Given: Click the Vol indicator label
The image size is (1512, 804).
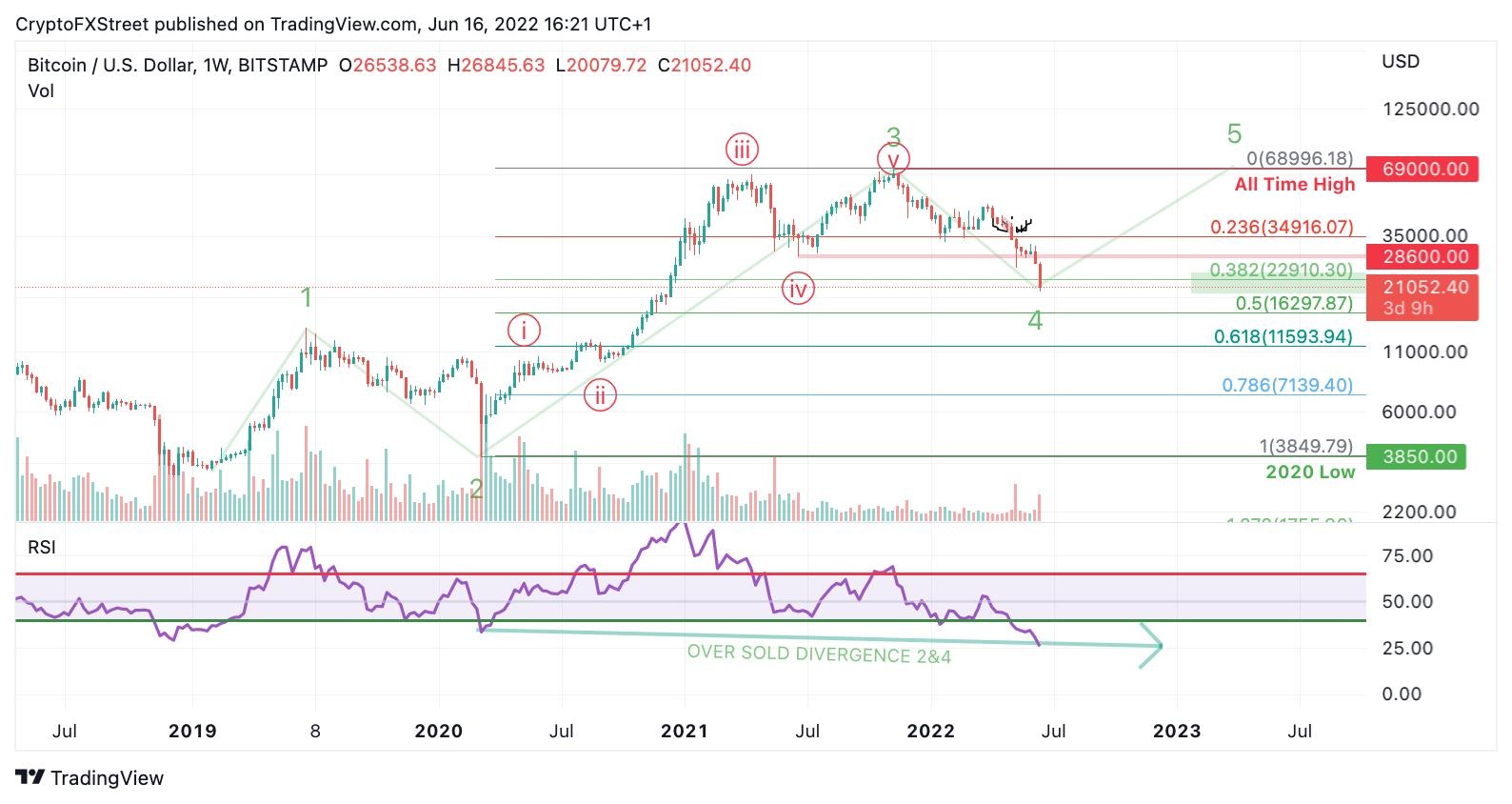Looking at the screenshot, I should click(41, 91).
